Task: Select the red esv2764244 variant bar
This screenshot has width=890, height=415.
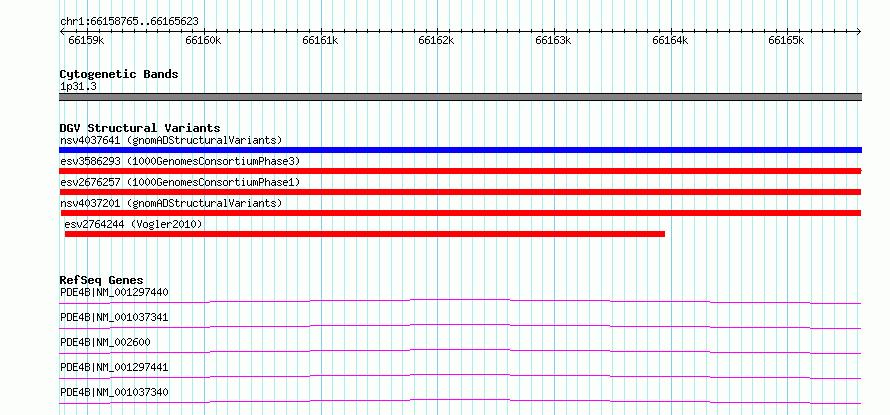Action: point(365,234)
